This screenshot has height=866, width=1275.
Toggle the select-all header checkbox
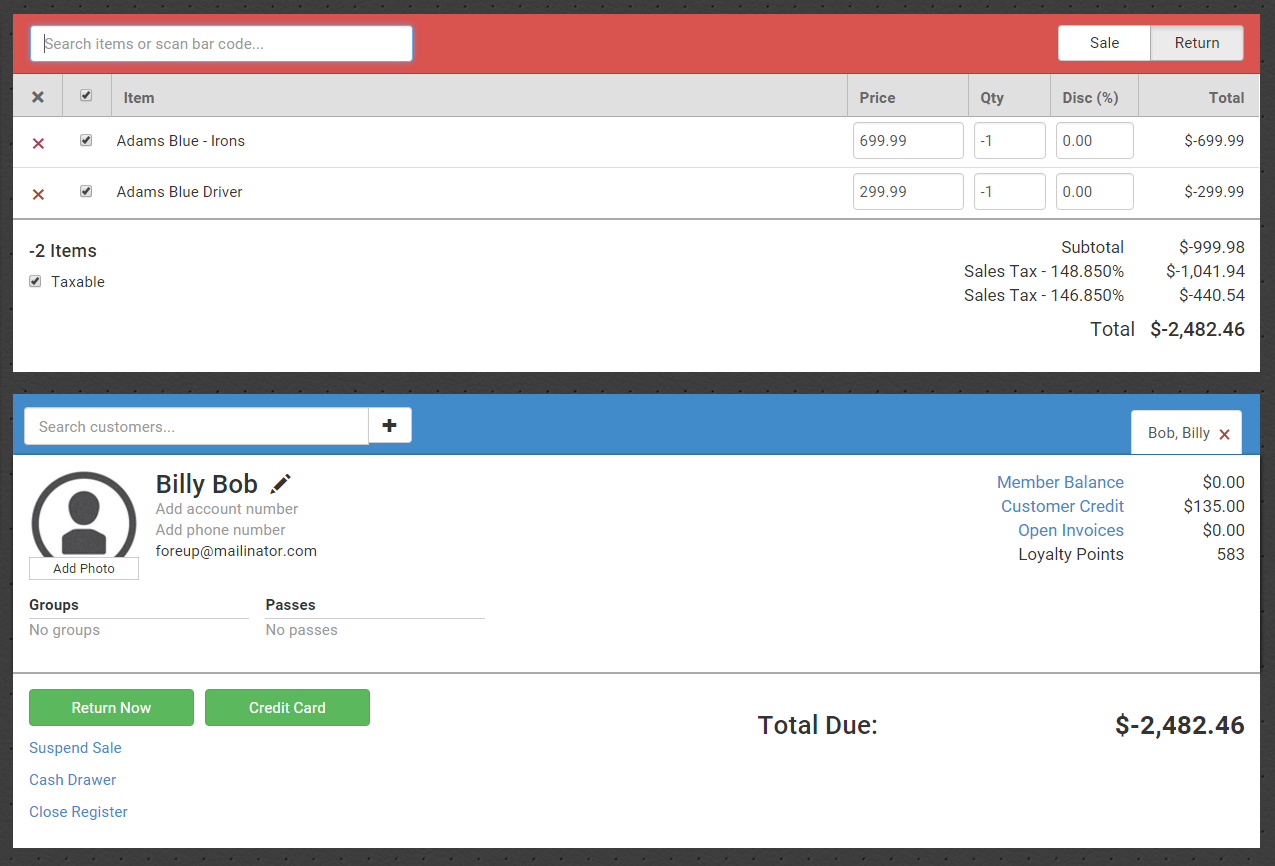point(86,96)
